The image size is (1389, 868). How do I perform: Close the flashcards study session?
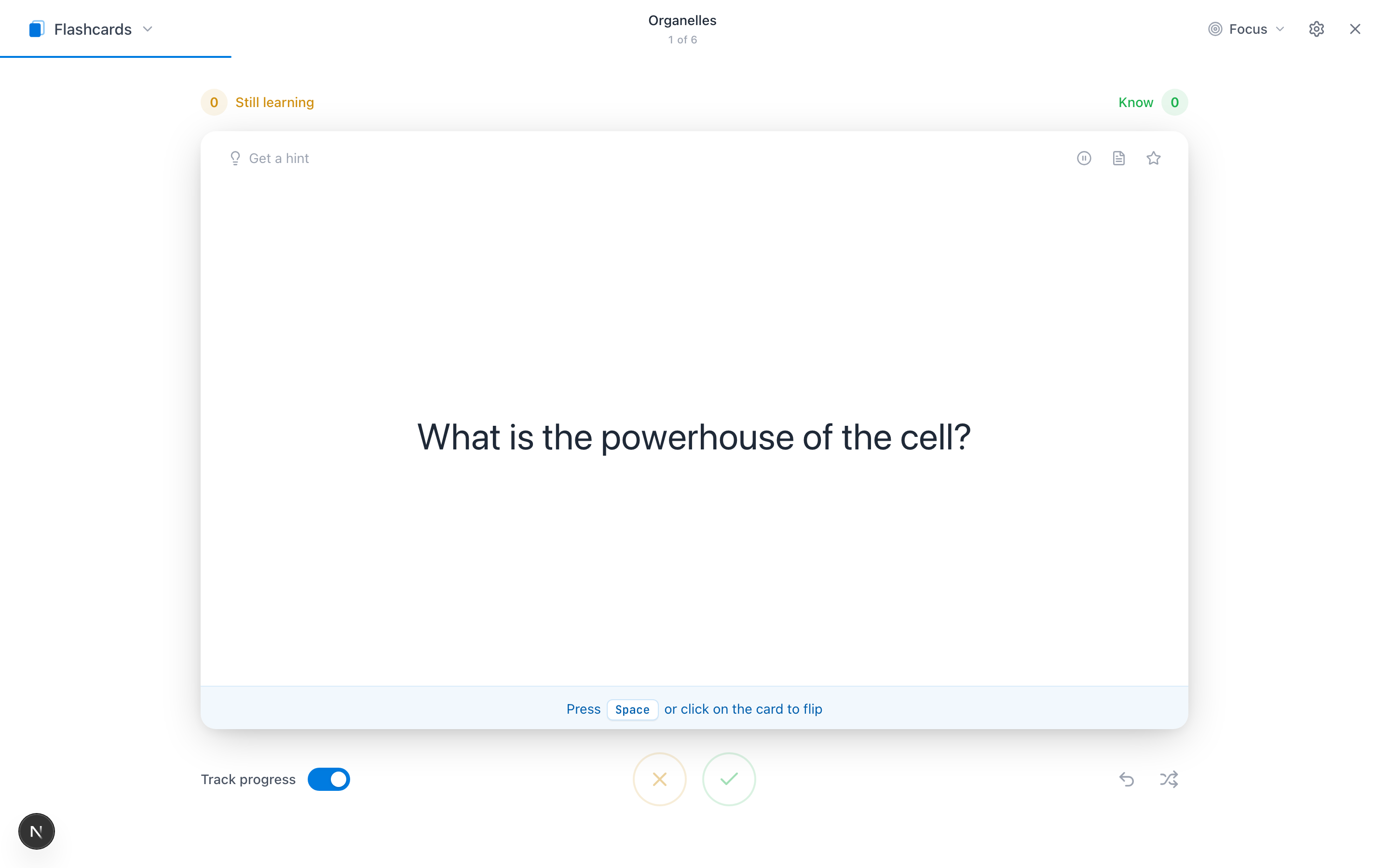[x=1355, y=29]
